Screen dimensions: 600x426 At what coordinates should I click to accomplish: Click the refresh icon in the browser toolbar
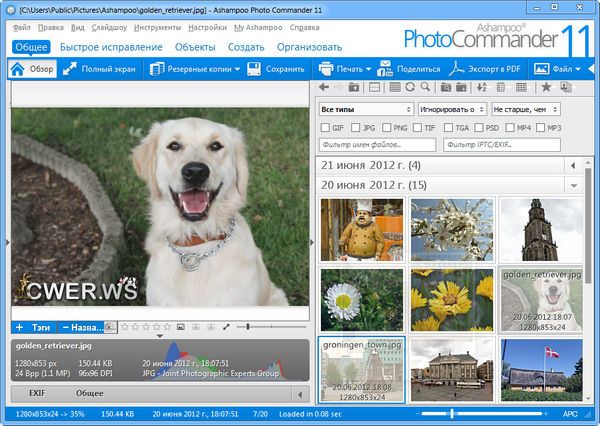pos(410,88)
